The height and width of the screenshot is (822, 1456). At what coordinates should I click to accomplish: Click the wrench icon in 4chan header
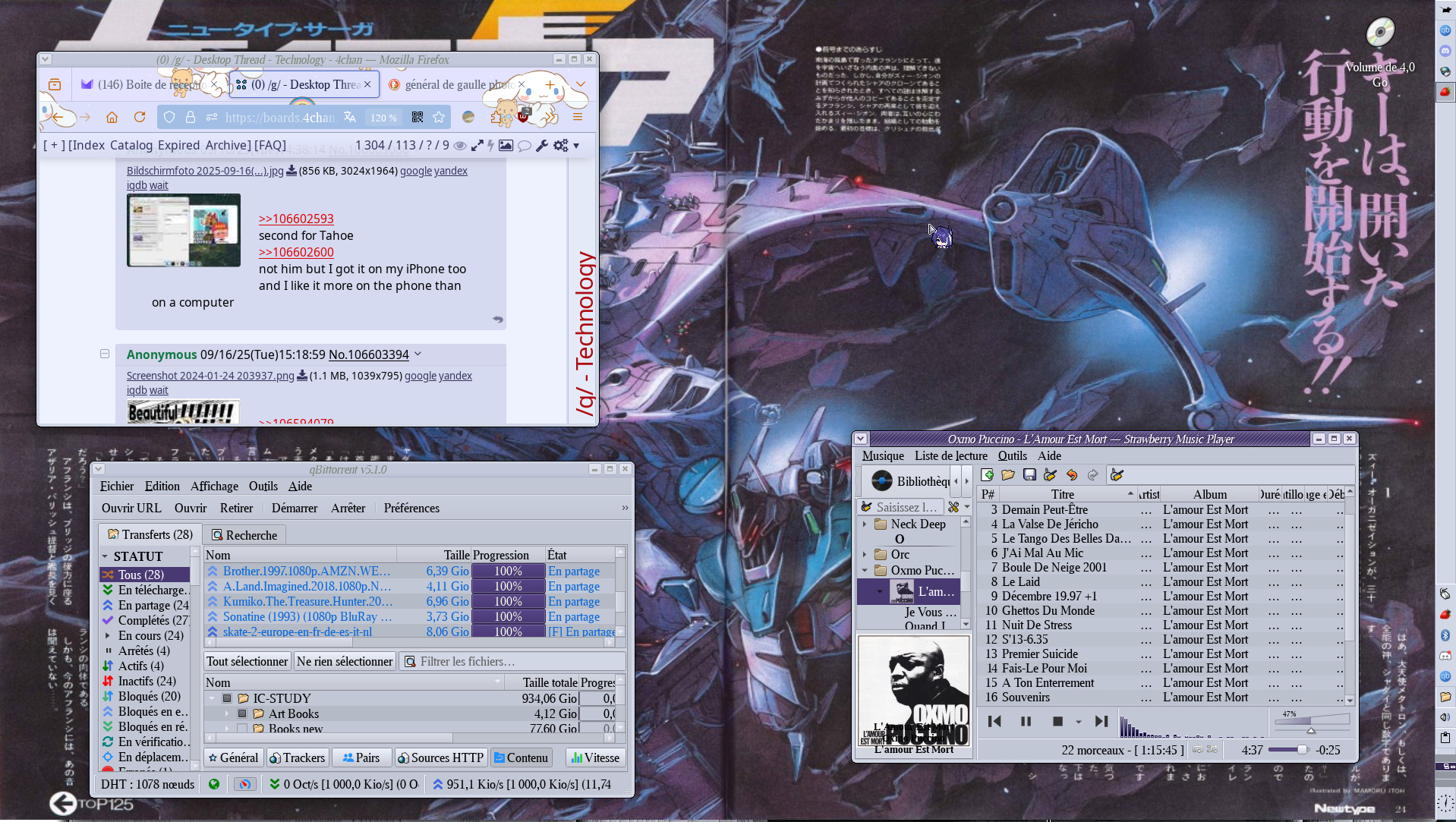point(542,145)
